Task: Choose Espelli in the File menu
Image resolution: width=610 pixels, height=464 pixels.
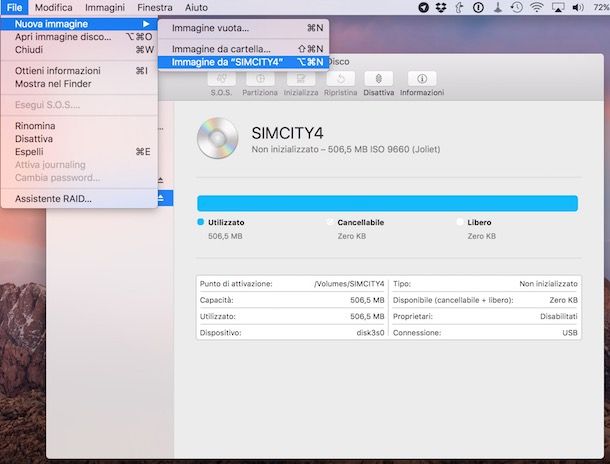Action: point(79,152)
